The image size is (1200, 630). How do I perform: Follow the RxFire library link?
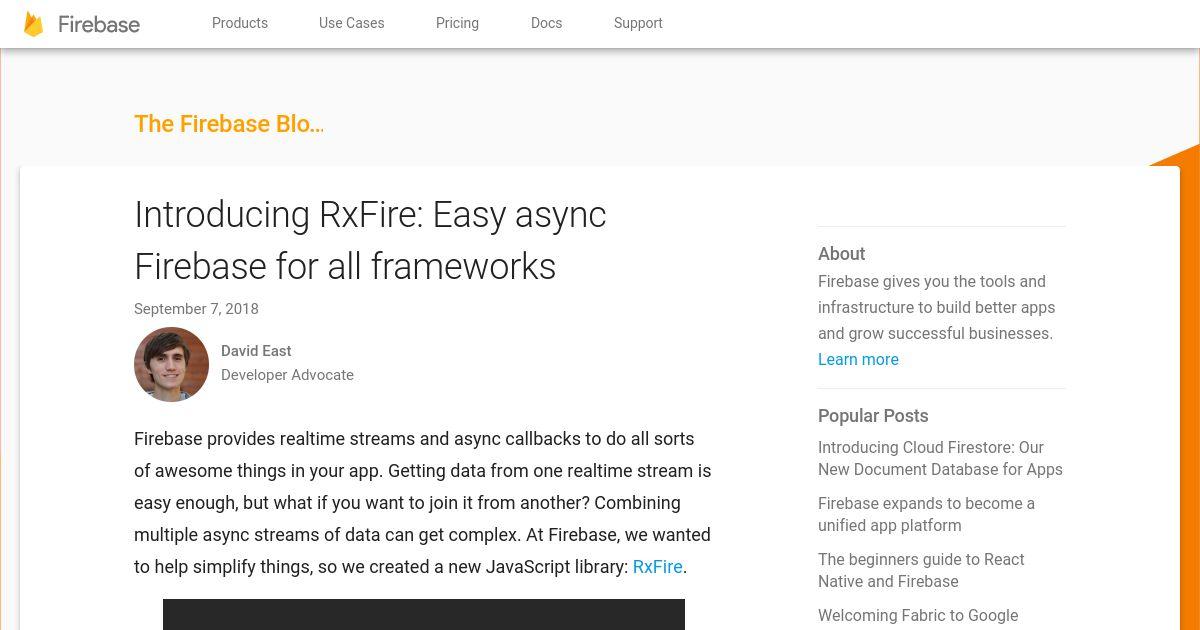pyautogui.click(x=658, y=567)
